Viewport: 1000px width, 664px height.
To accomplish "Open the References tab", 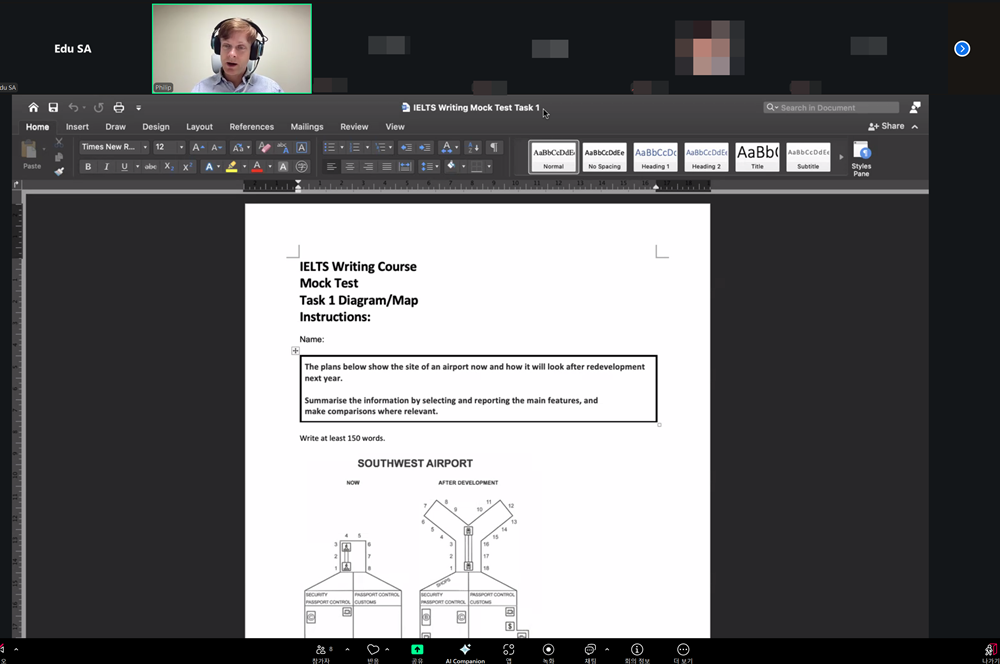I will pos(251,127).
